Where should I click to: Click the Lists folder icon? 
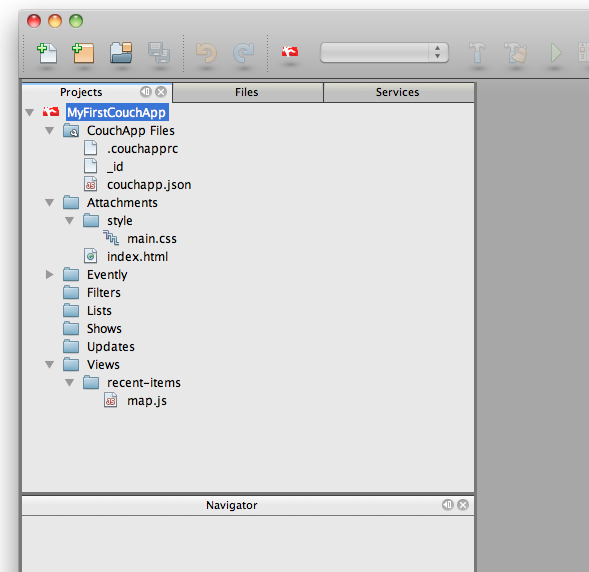(71, 310)
